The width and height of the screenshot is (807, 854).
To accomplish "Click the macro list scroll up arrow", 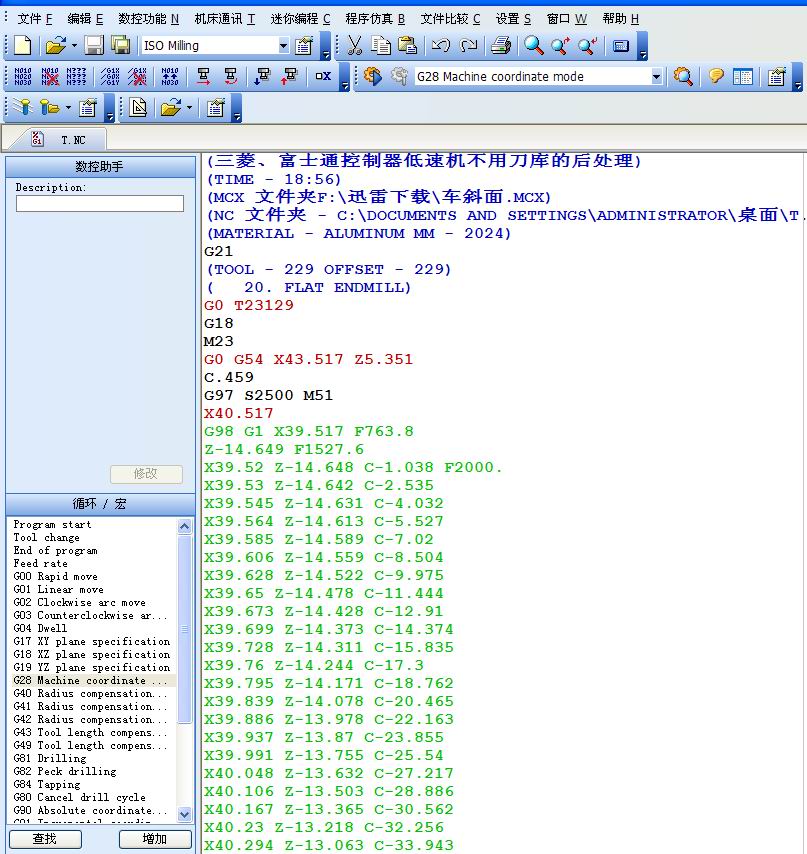I will (x=184, y=526).
